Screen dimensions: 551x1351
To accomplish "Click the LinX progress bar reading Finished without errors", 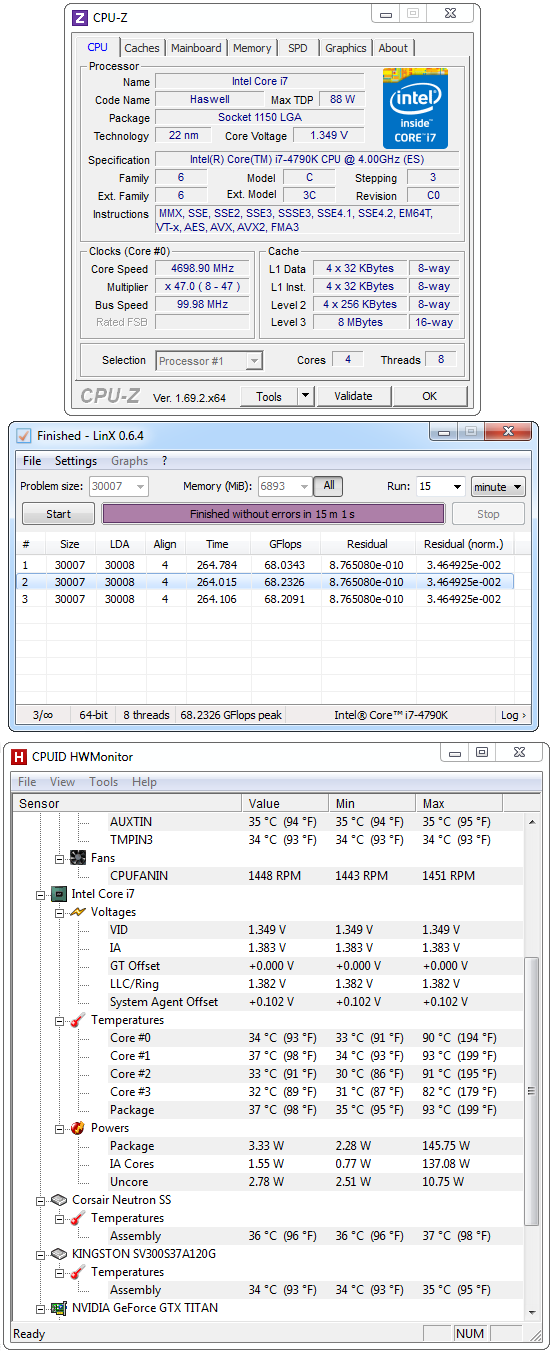I will [x=273, y=514].
